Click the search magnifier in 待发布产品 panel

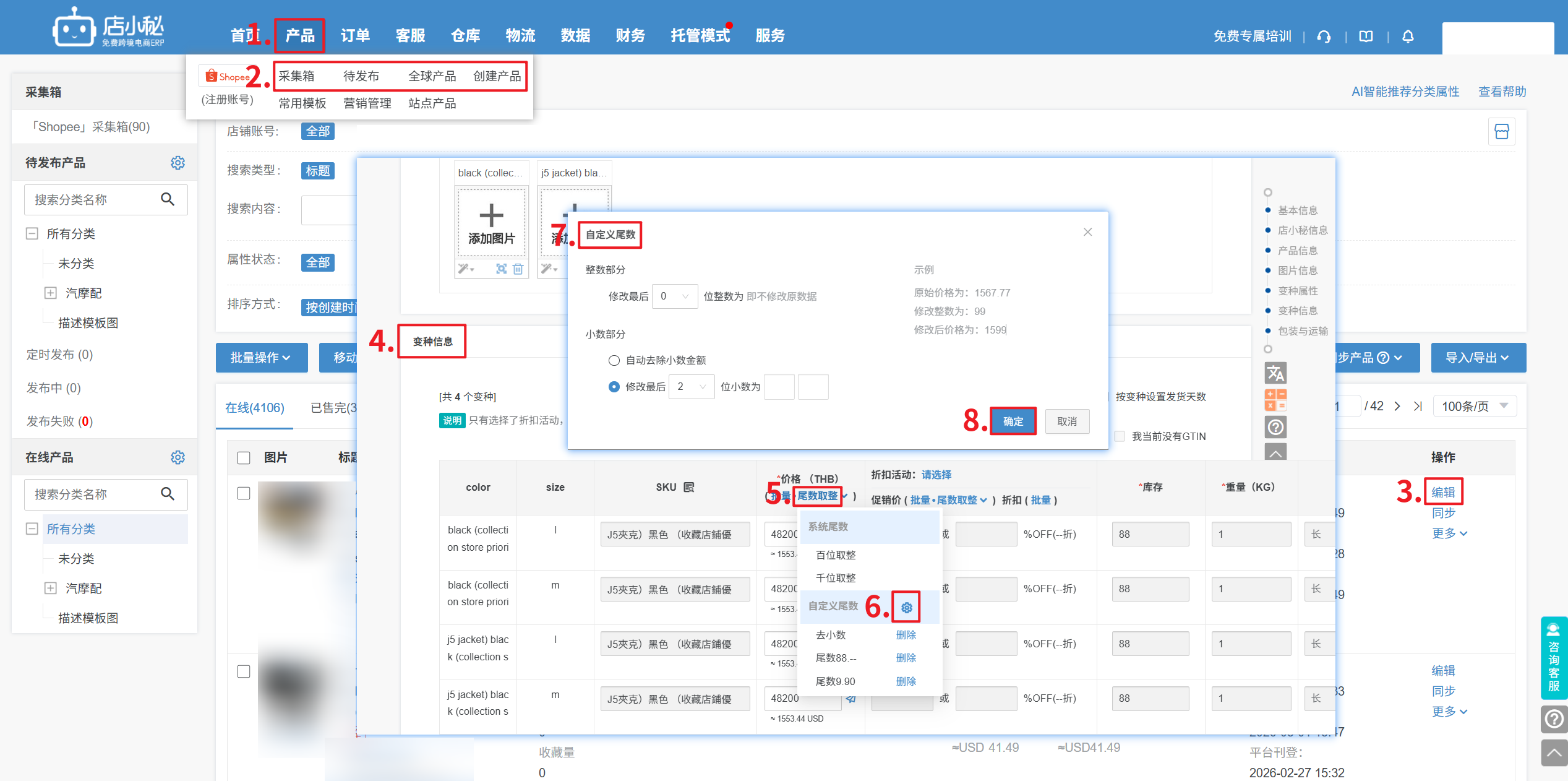(168, 199)
